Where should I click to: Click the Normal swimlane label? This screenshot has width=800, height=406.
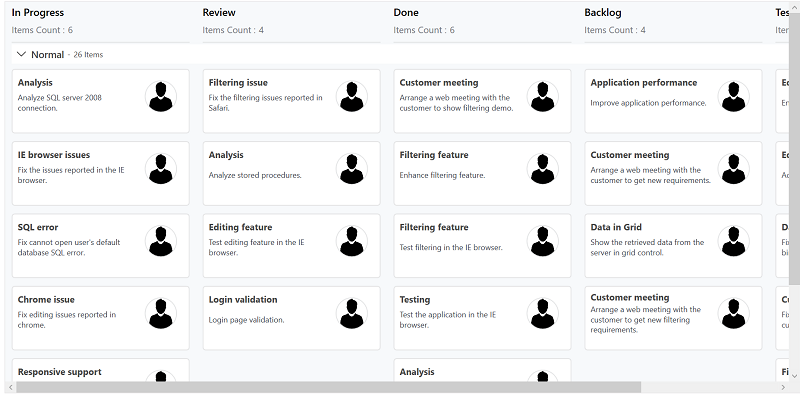pyautogui.click(x=47, y=55)
